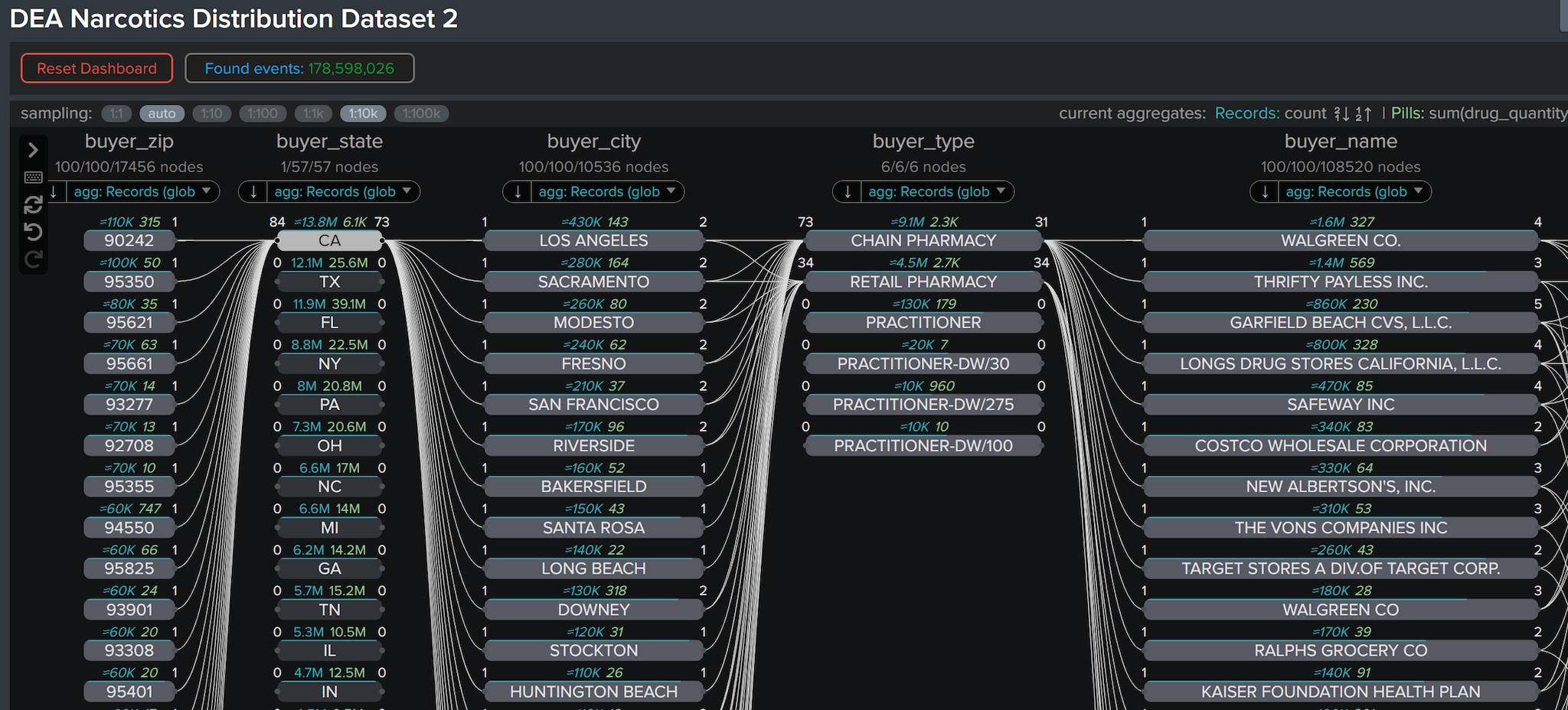Image resolution: width=1568 pixels, height=710 pixels.
Task: Select the NY state node
Action: 329,364
